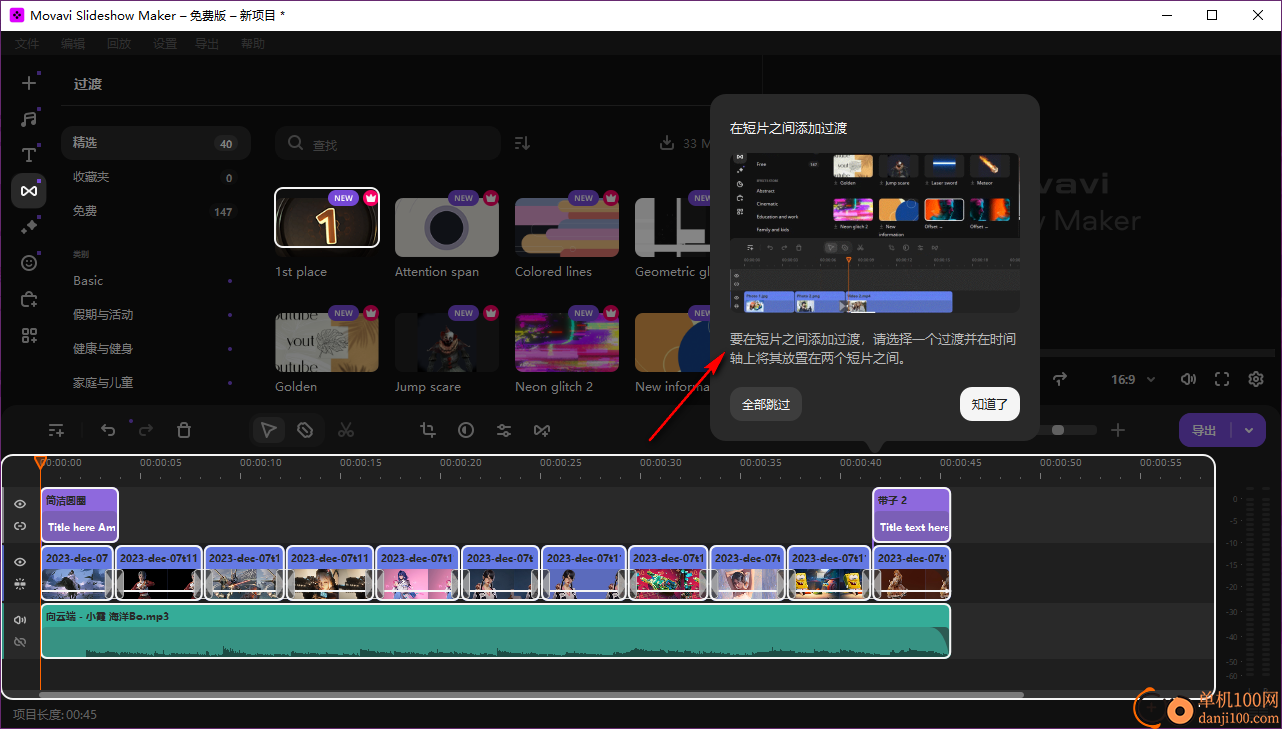Click the scissors split icon
Viewport: 1282px width, 729px height.
tap(346, 430)
